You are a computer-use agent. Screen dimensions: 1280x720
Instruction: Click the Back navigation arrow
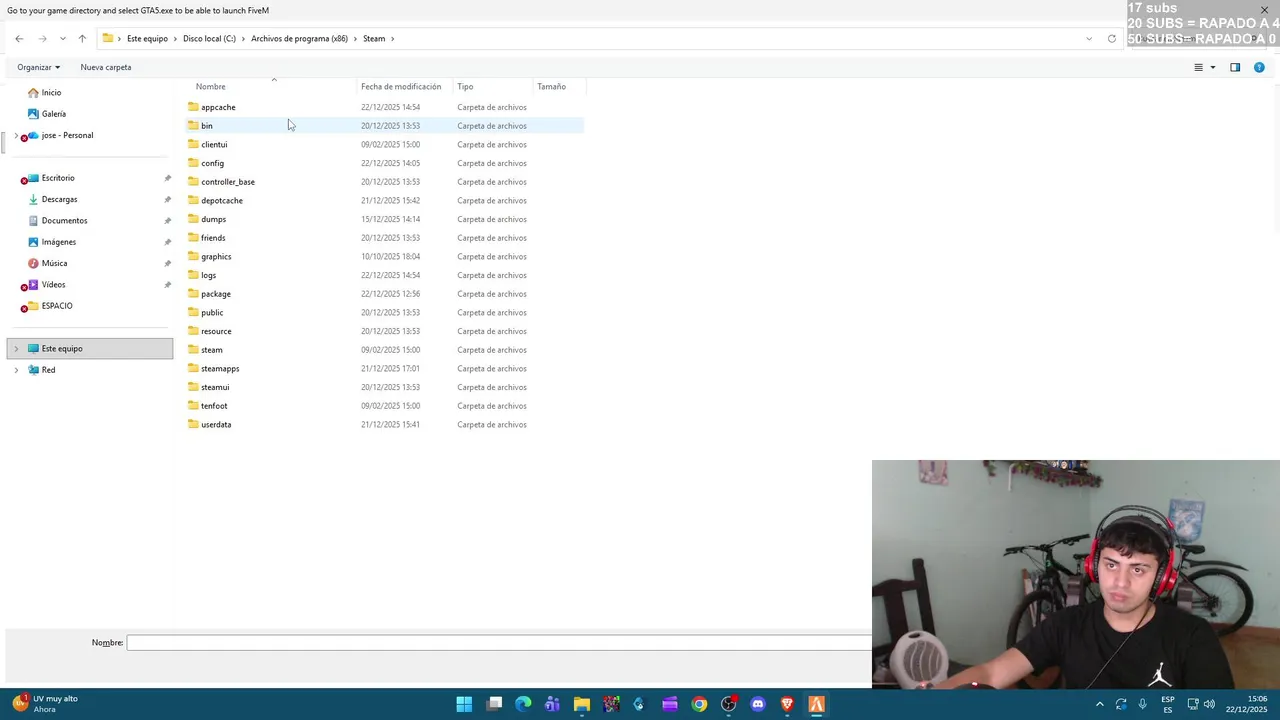[19, 39]
